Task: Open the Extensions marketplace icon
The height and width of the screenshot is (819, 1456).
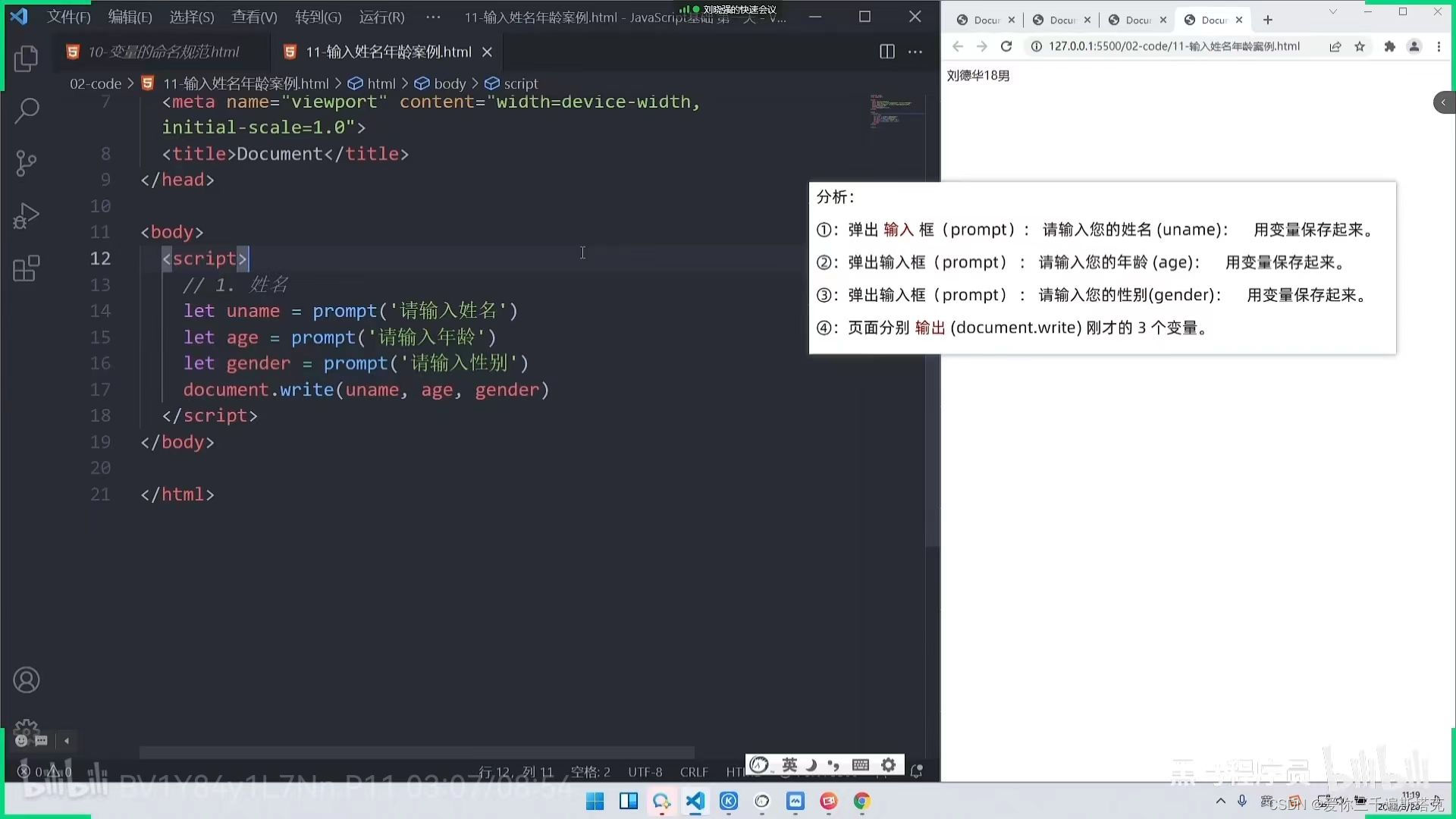Action: pyautogui.click(x=27, y=268)
